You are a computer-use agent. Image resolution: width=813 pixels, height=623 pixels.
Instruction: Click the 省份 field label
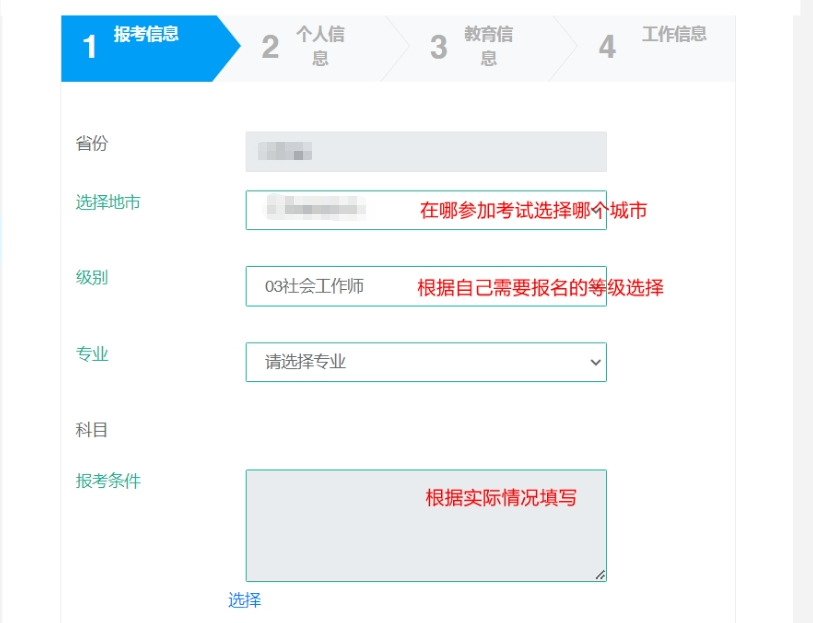(92, 144)
